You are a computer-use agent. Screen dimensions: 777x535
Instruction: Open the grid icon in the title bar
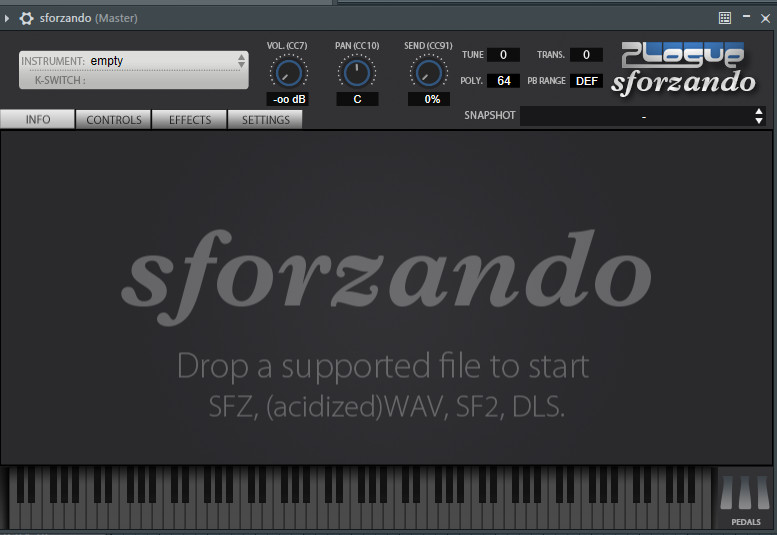tap(725, 18)
